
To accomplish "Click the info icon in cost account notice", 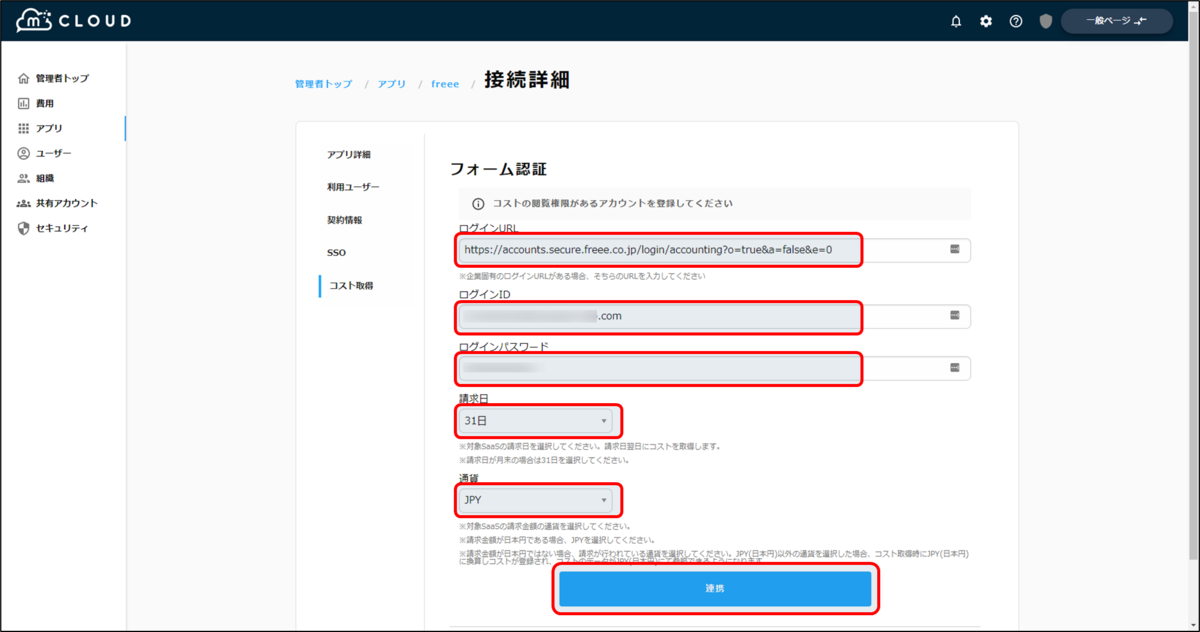I will (x=478, y=203).
